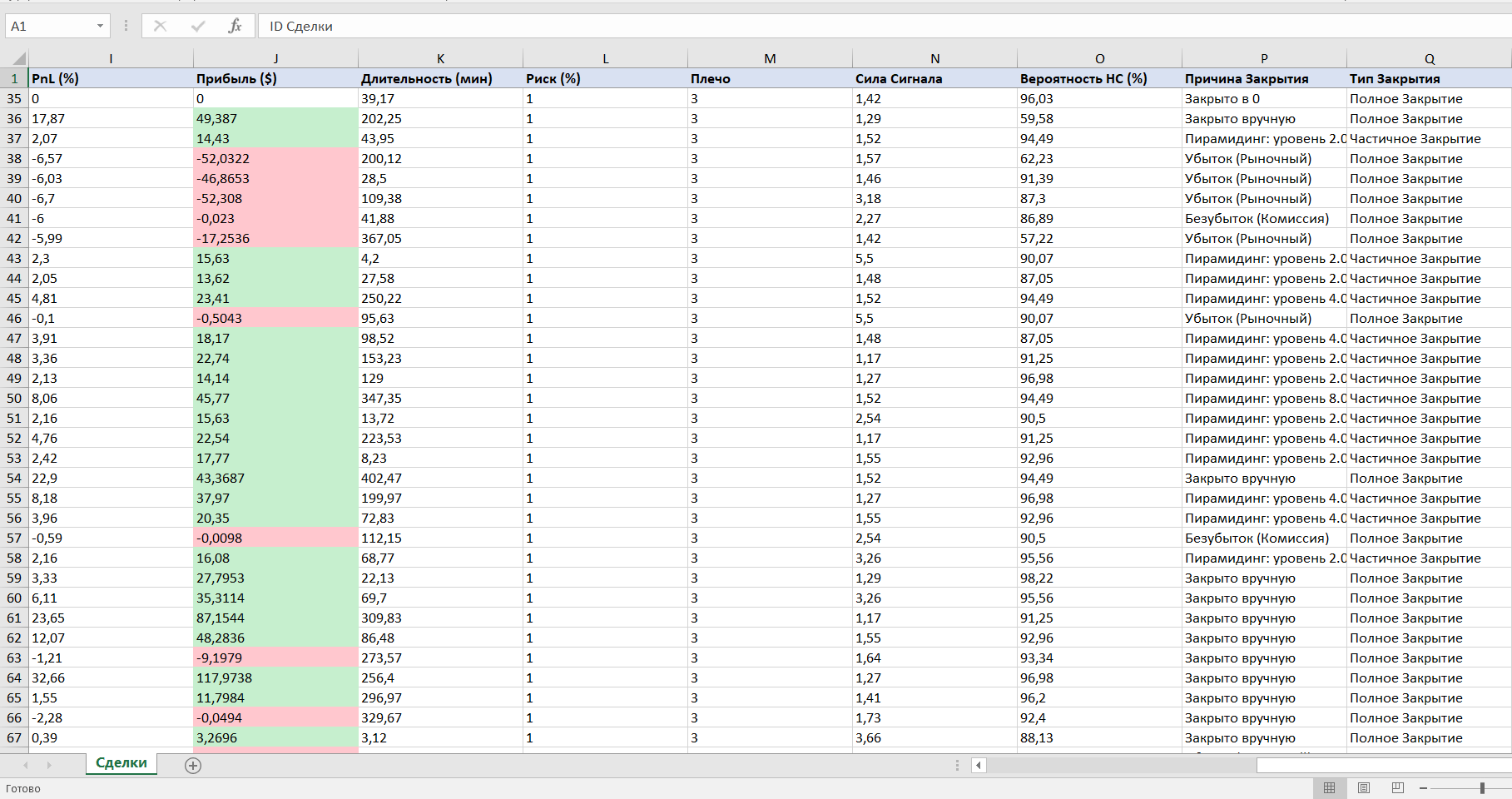Select column J header
Viewport: 1512px width, 799px height.
coord(275,59)
